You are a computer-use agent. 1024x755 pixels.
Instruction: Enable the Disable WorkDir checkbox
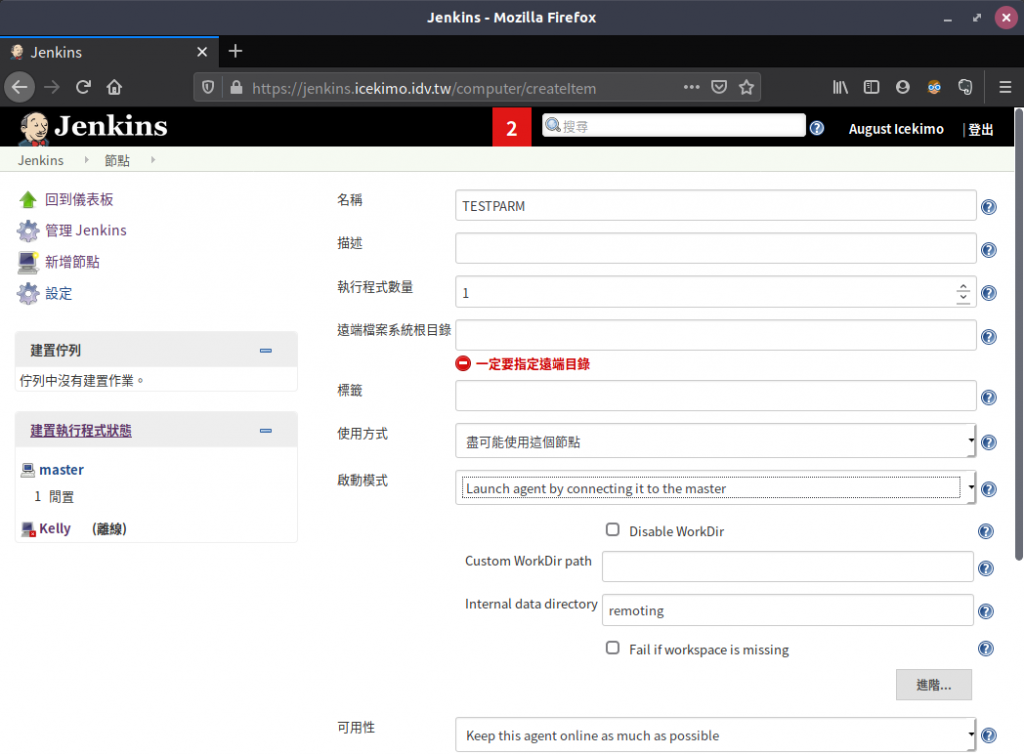point(613,530)
